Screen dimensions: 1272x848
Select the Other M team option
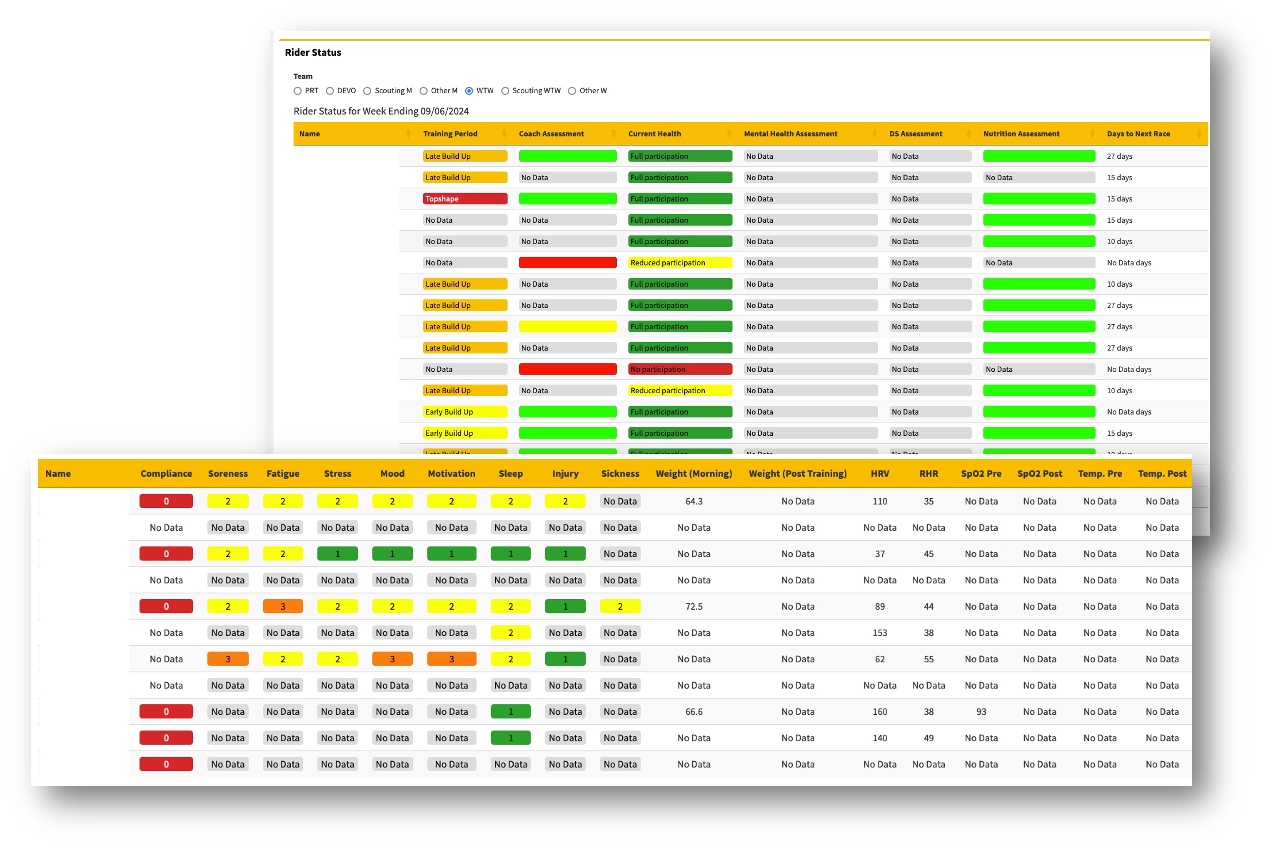point(423,91)
